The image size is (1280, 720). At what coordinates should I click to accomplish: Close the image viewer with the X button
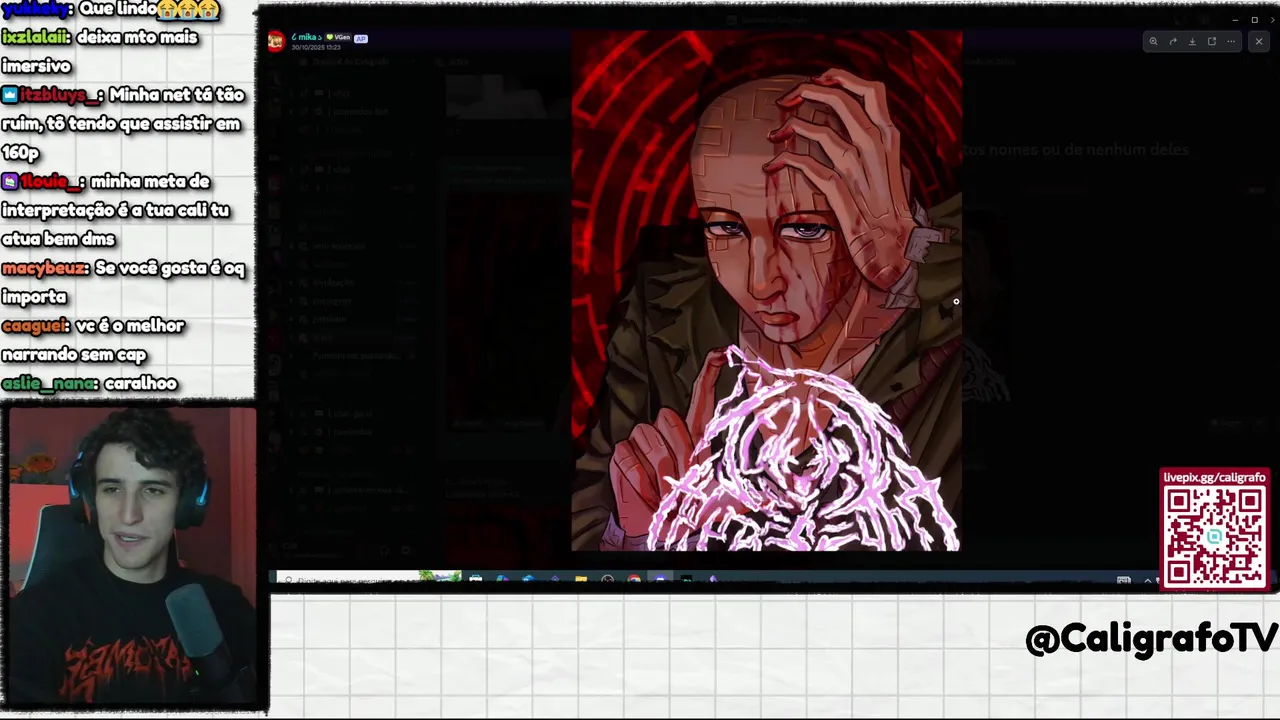point(1259,41)
